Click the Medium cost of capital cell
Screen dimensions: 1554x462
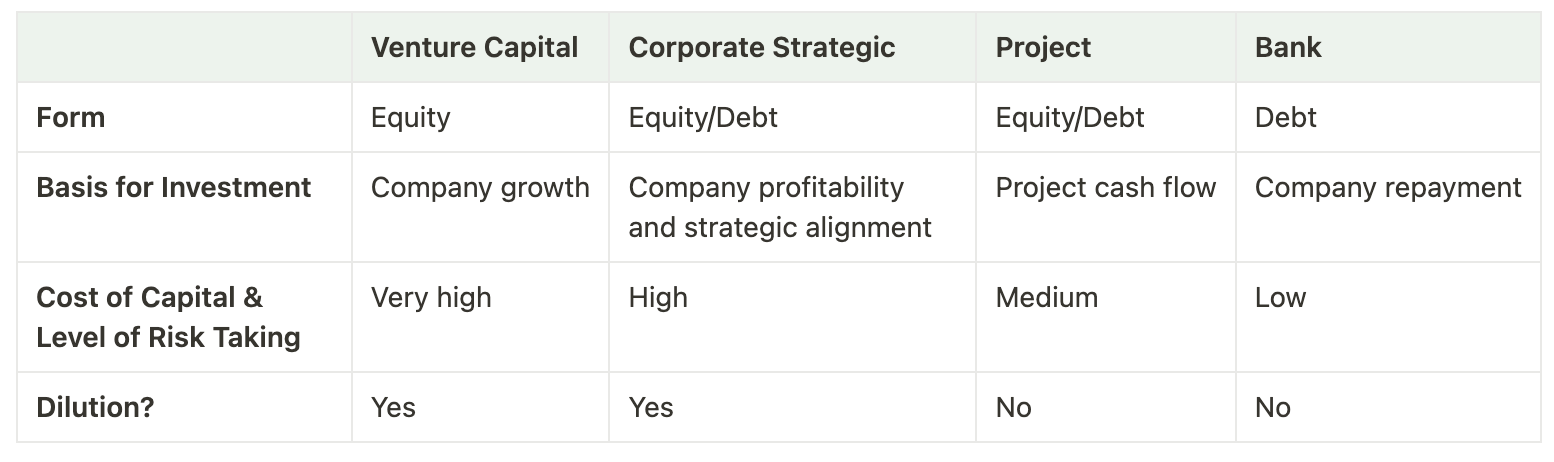[x=1046, y=297]
